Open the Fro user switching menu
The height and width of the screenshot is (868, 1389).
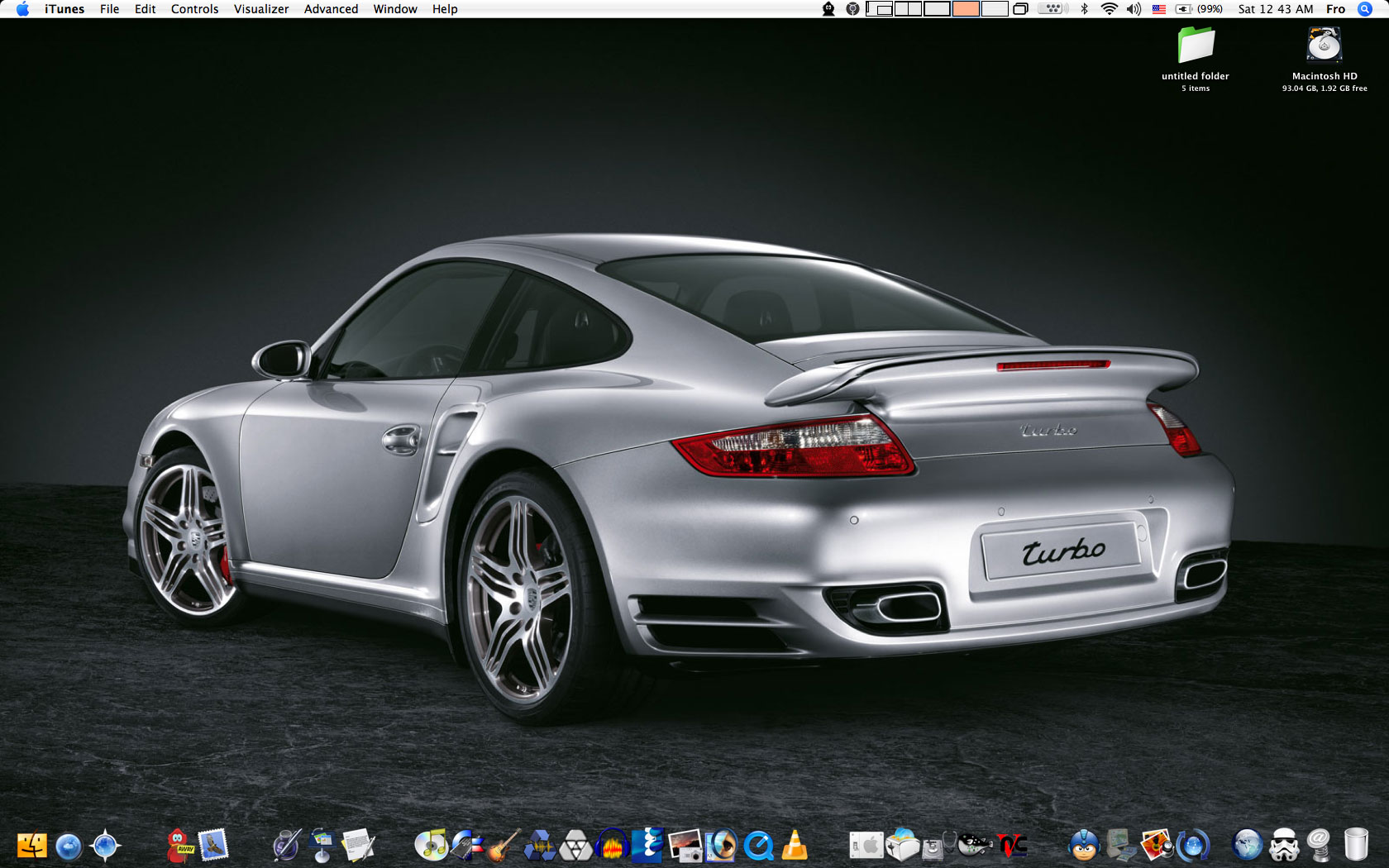1335,9
